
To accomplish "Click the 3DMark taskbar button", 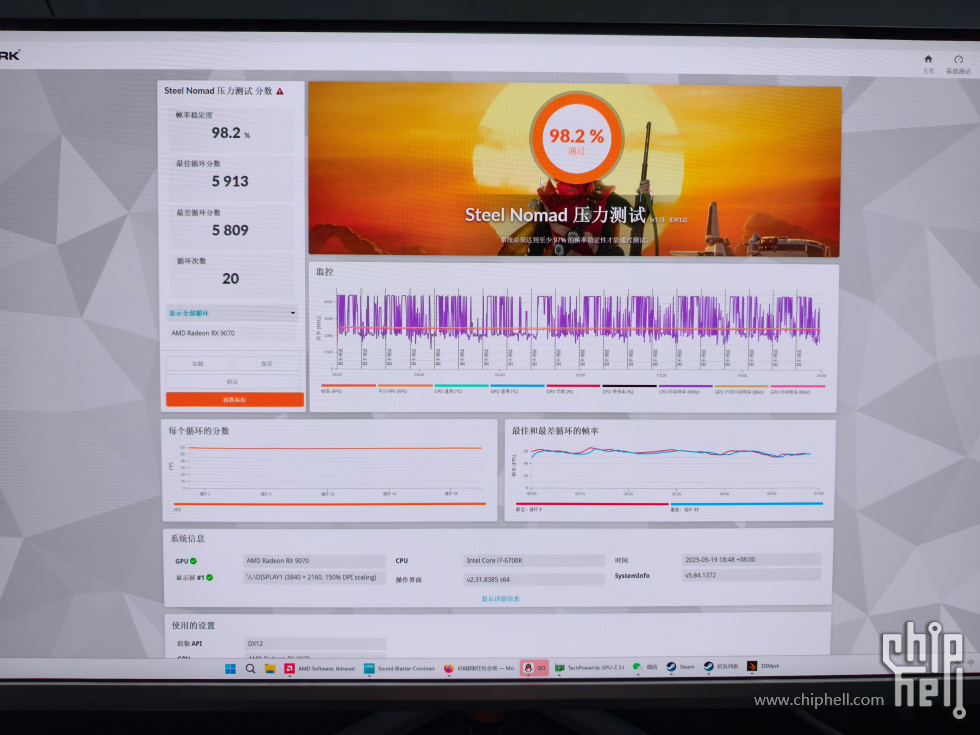I will click(x=763, y=666).
